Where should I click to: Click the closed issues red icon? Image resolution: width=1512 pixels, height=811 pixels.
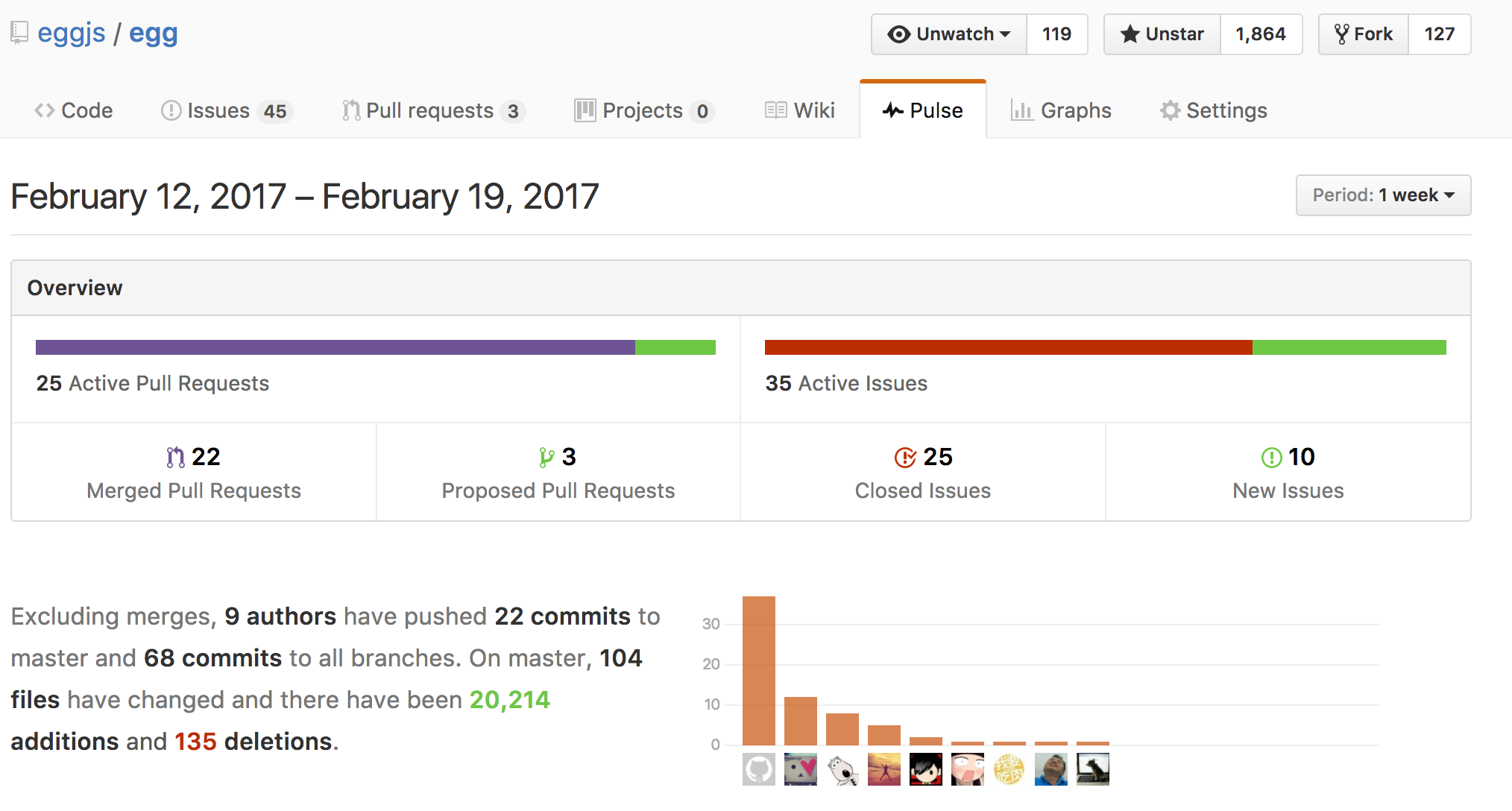905,457
